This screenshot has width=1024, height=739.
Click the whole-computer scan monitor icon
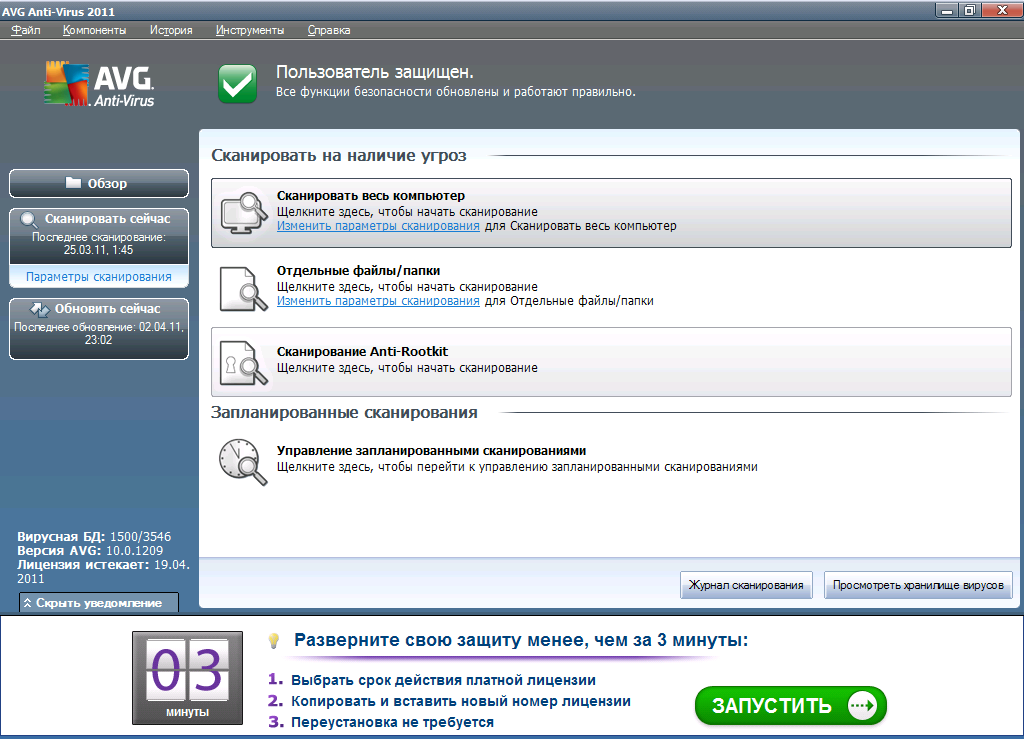point(244,213)
